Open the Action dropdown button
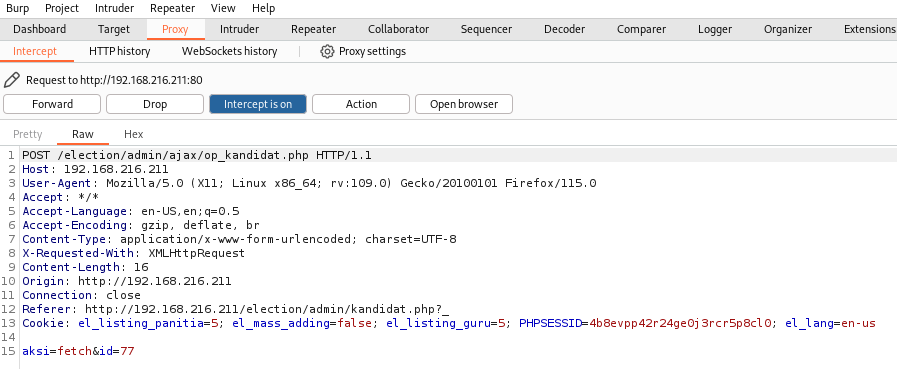 pos(361,104)
